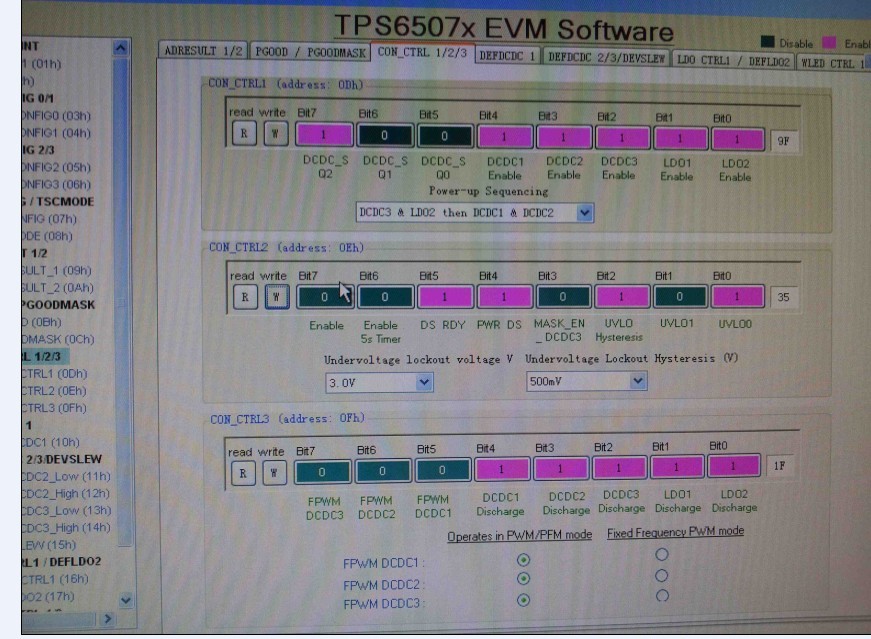Open the DEFDCDC 1 tab
This screenshot has width=871, height=639.
507,56
